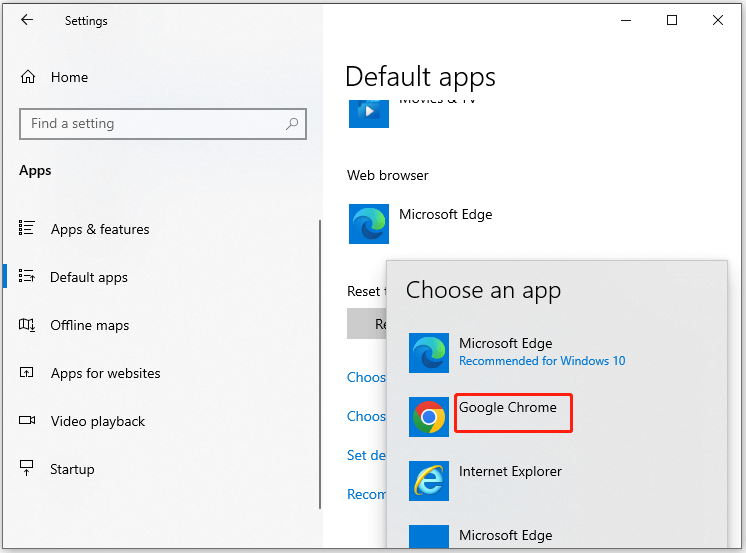Open Apps for websites section

point(105,374)
